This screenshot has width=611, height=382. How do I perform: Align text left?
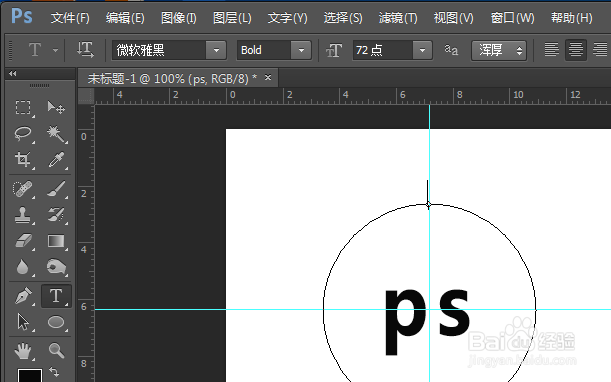(x=551, y=50)
